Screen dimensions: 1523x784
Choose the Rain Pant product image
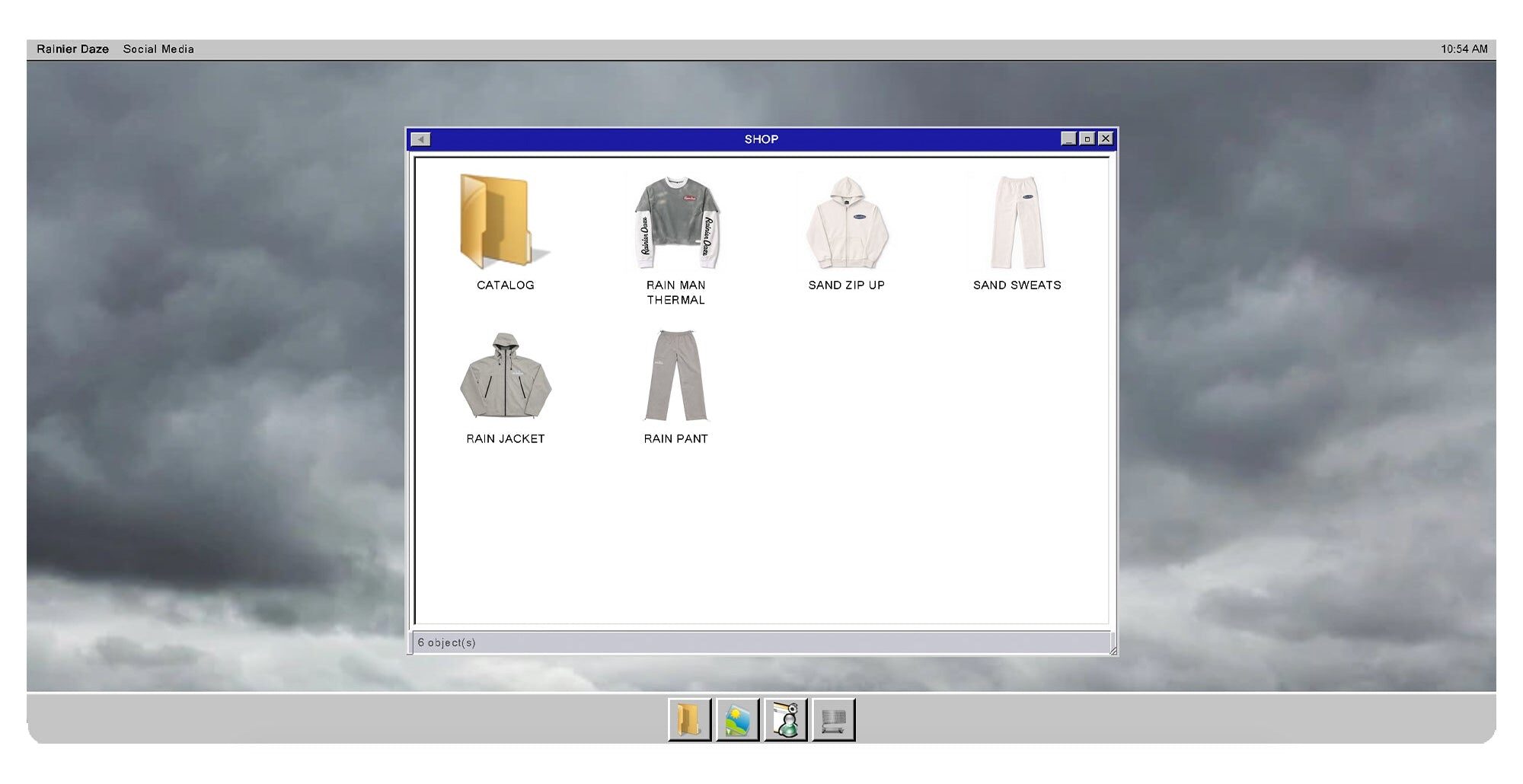coord(676,375)
